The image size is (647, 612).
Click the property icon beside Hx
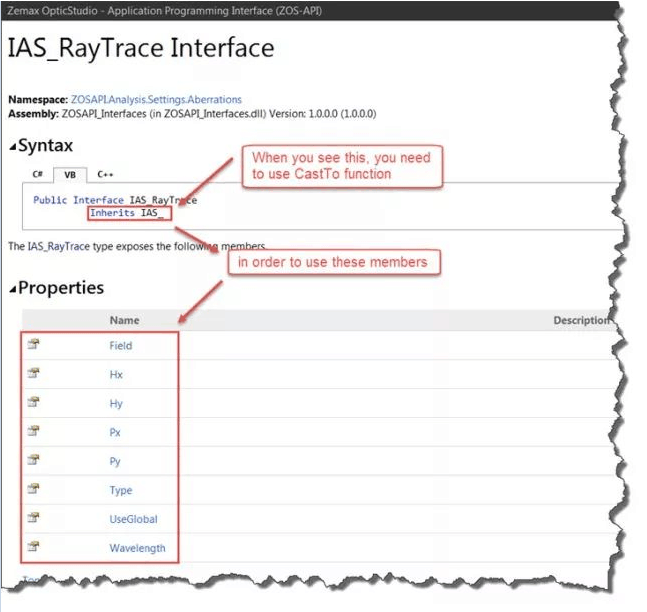tap(33, 374)
